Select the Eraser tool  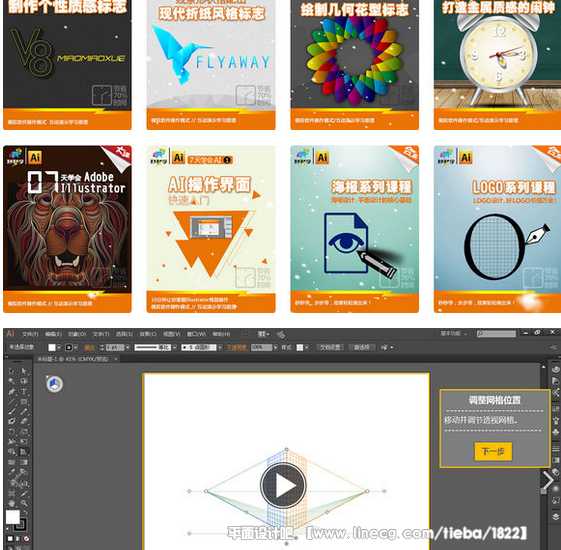click(24, 421)
